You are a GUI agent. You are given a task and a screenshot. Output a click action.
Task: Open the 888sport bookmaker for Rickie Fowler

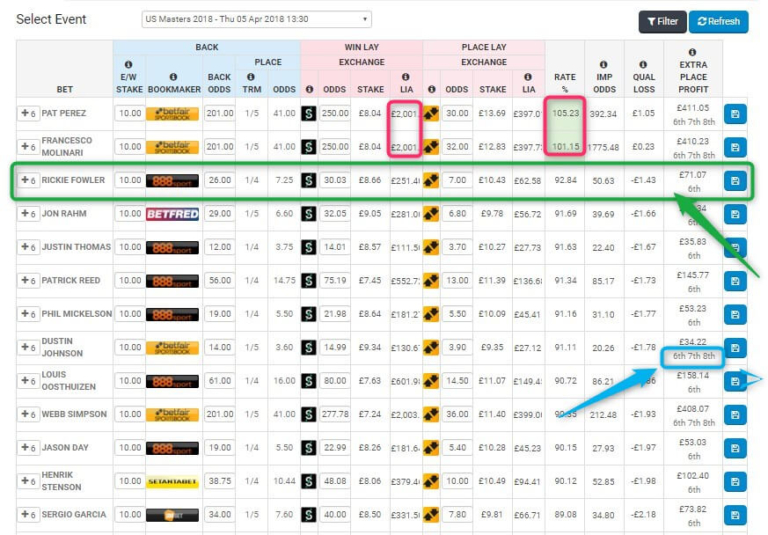coord(172,181)
